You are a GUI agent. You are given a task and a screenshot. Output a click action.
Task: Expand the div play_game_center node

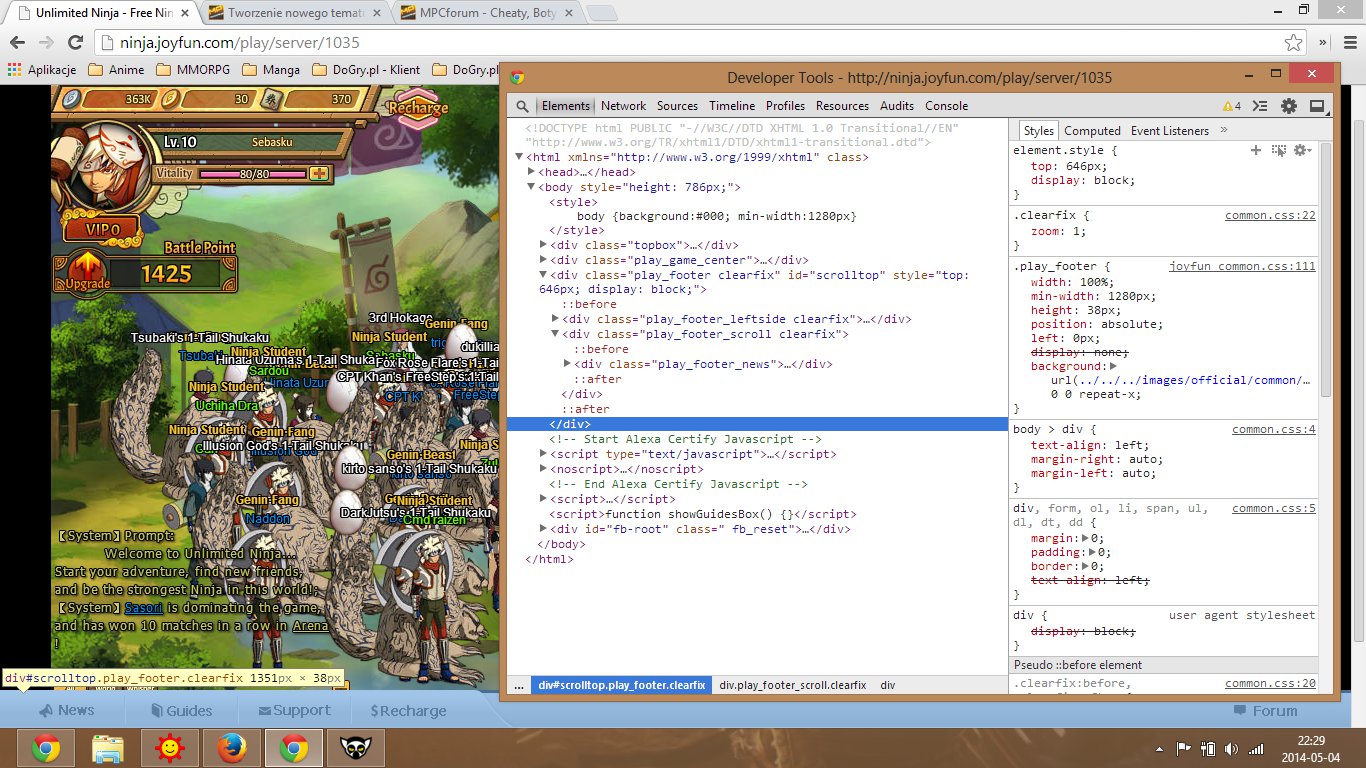click(543, 260)
